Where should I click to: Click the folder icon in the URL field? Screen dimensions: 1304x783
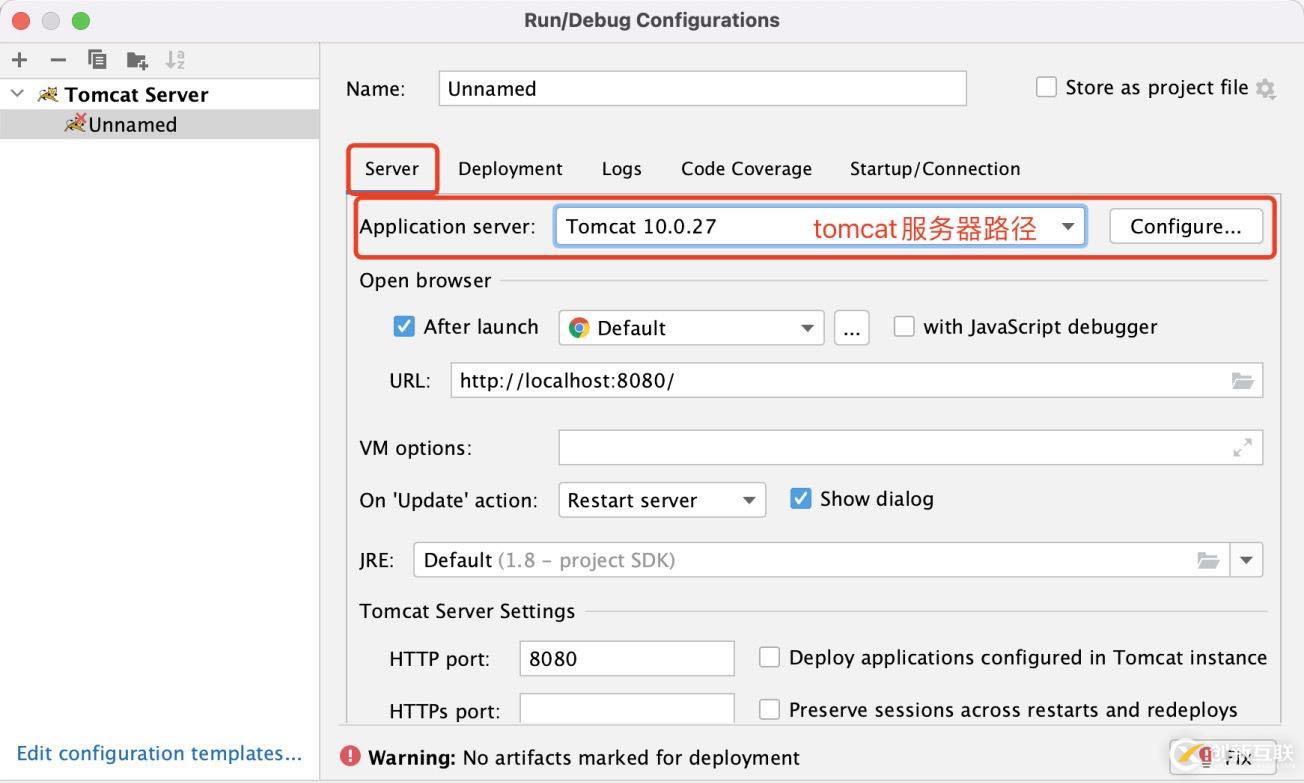click(1242, 381)
